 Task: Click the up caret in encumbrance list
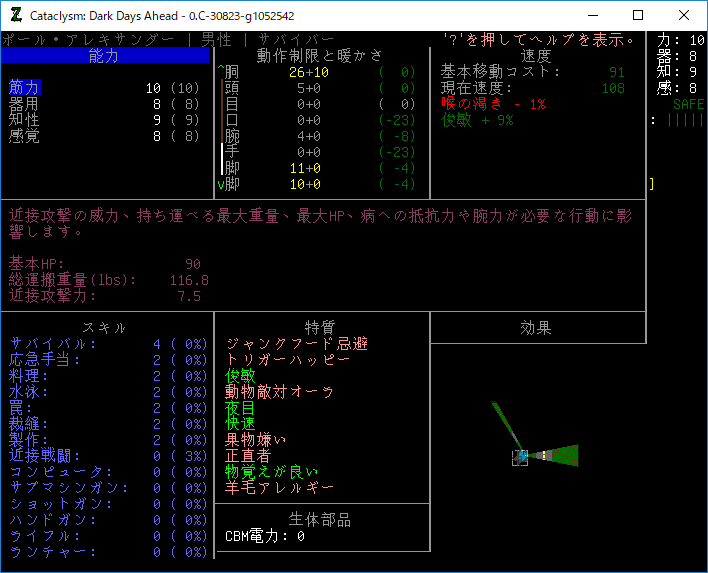click(221, 72)
